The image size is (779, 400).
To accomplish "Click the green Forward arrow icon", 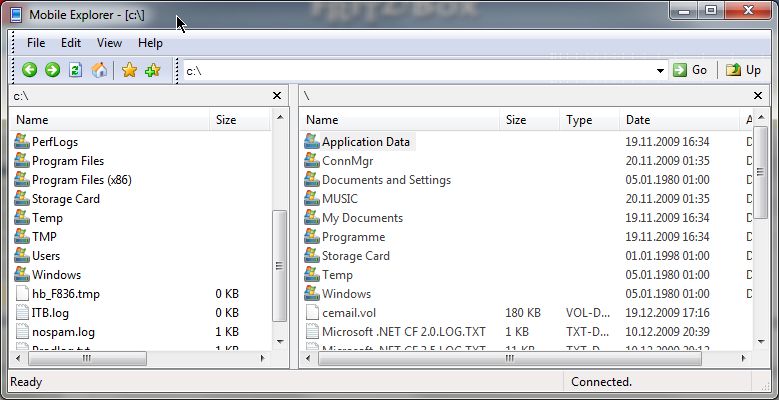I will click(52, 70).
